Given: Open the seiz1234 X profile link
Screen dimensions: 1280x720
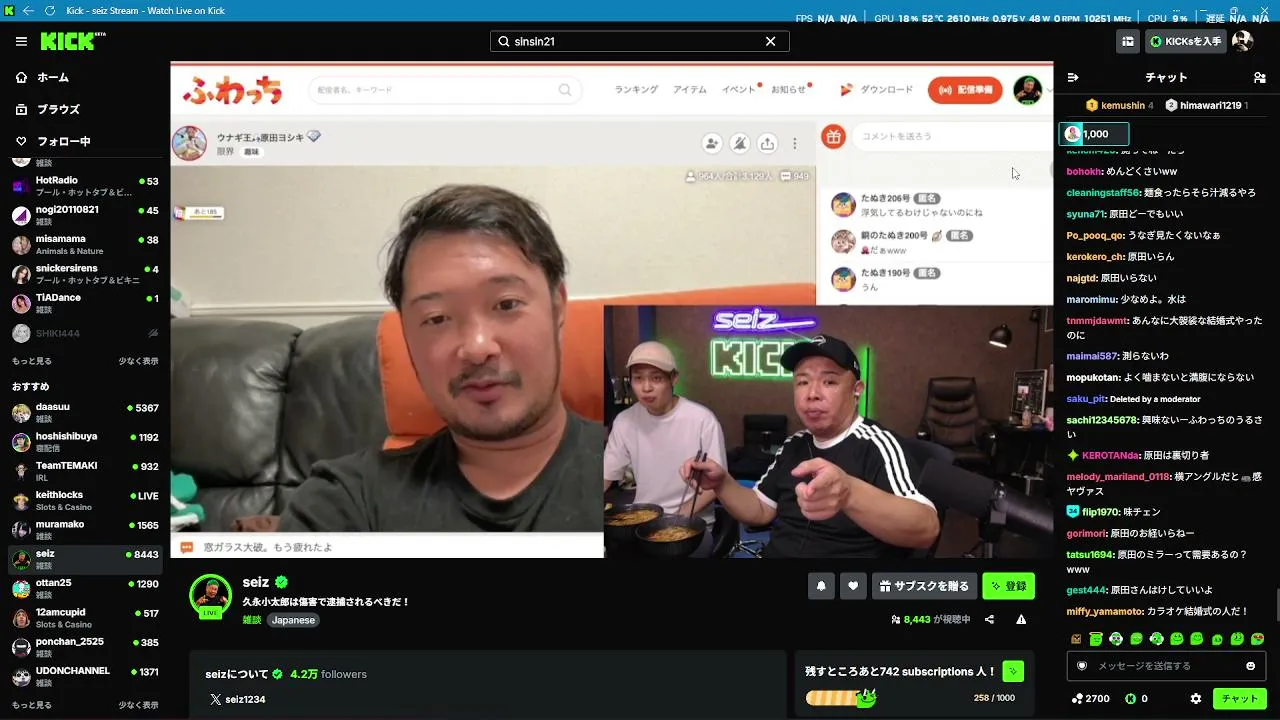Looking at the screenshot, I should pos(238,699).
